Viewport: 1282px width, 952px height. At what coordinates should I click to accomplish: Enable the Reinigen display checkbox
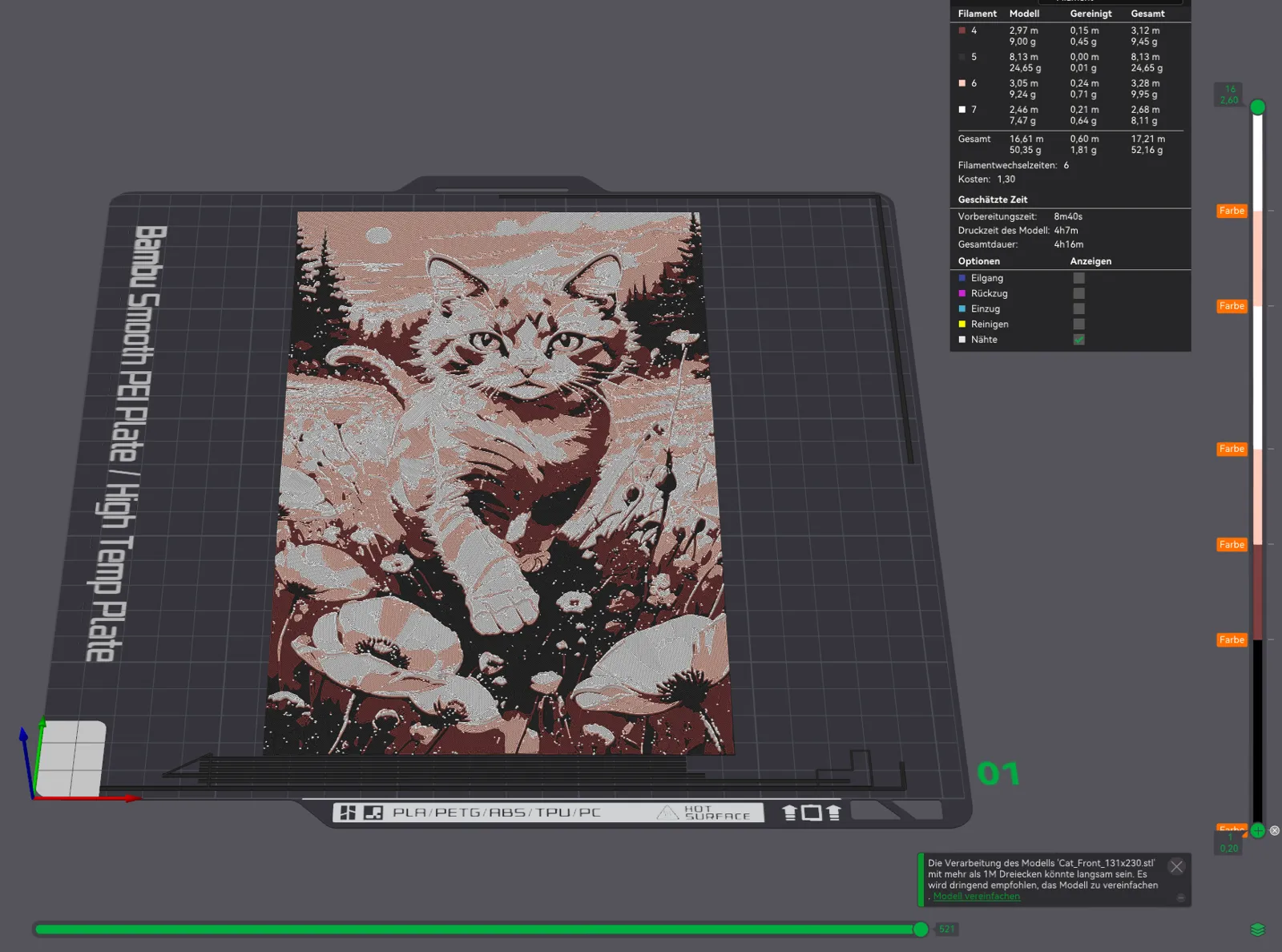coord(1079,325)
